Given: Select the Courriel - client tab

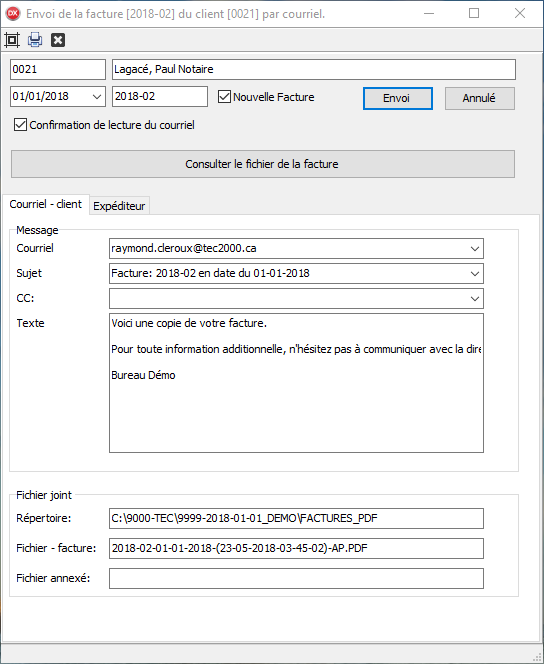Looking at the screenshot, I should pyautogui.click(x=46, y=205).
